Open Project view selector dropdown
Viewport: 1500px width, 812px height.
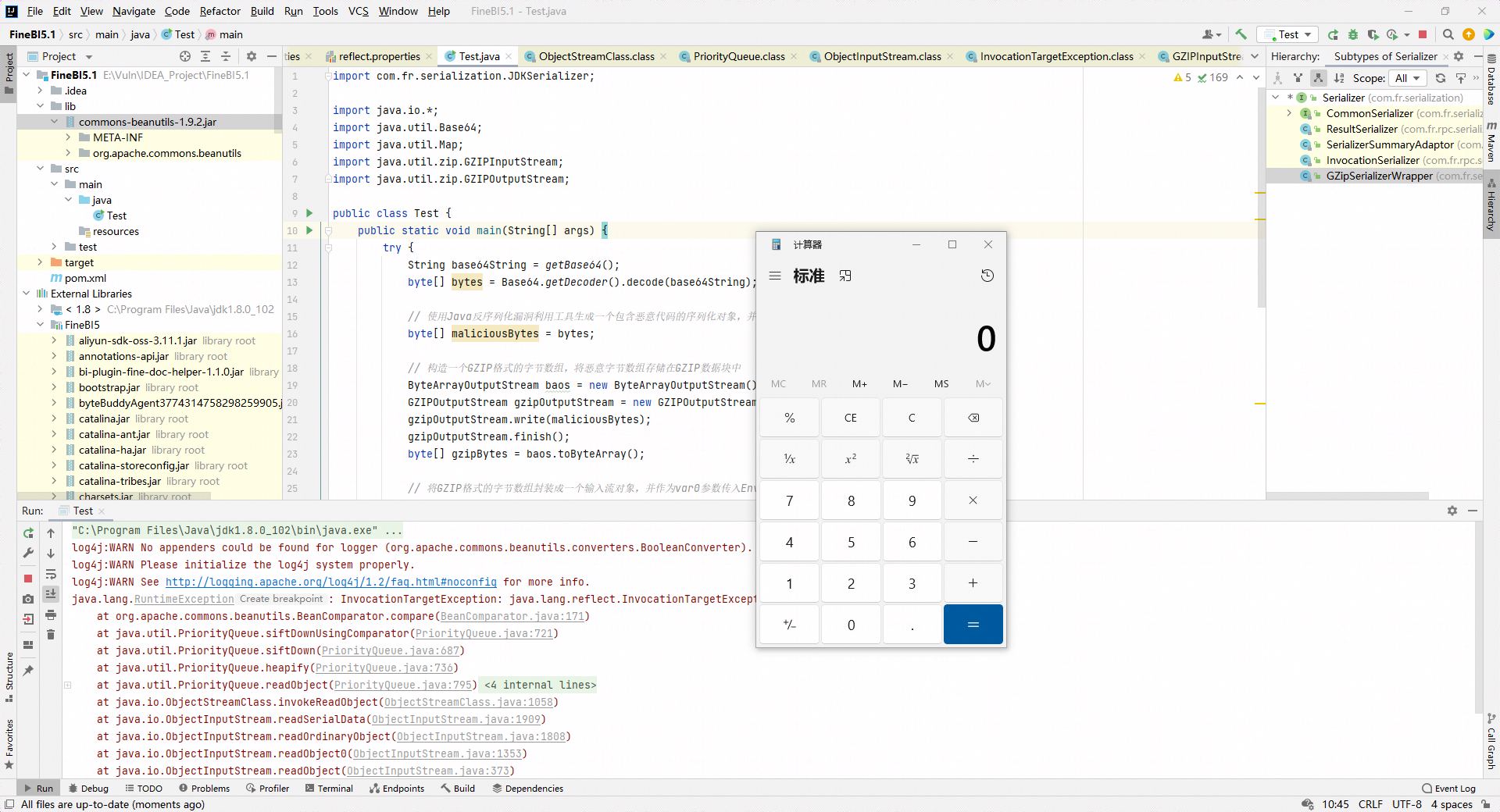coord(61,56)
